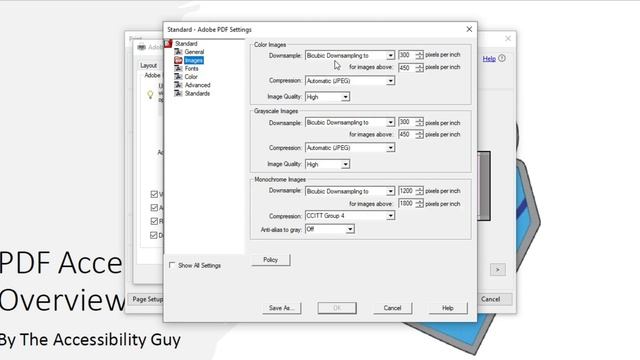Click the Save As button

[x=282, y=308]
